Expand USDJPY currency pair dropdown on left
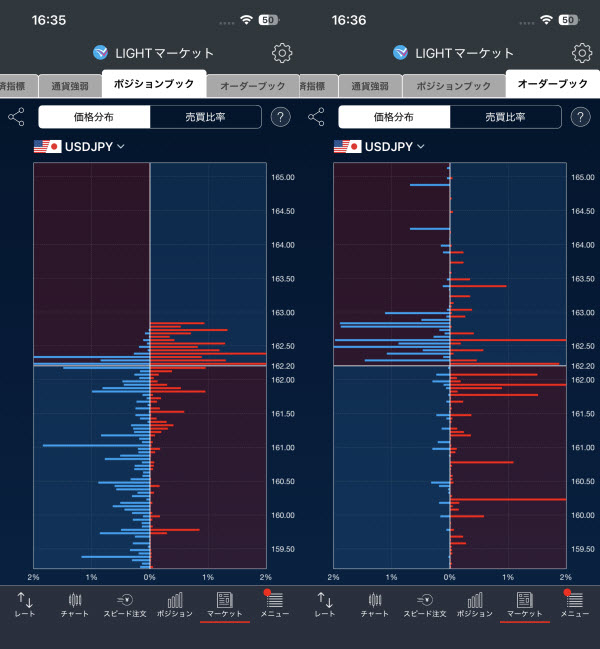600x649 pixels. (x=79, y=147)
